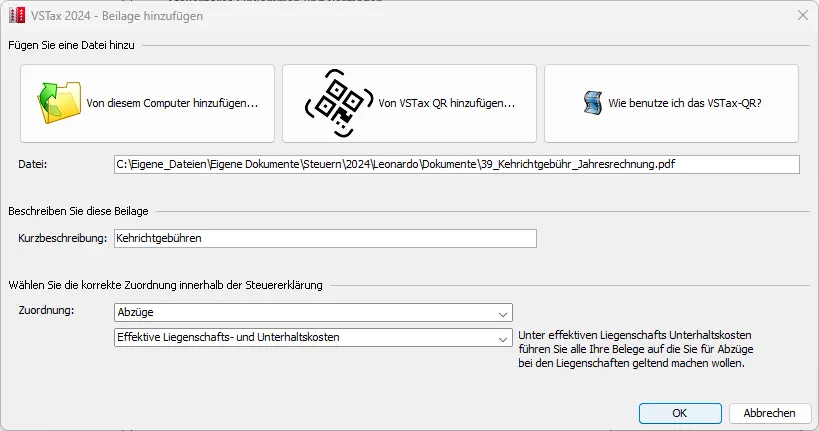Click the green arrow folder icon
Viewport: 819px width, 431px height.
coord(59,102)
